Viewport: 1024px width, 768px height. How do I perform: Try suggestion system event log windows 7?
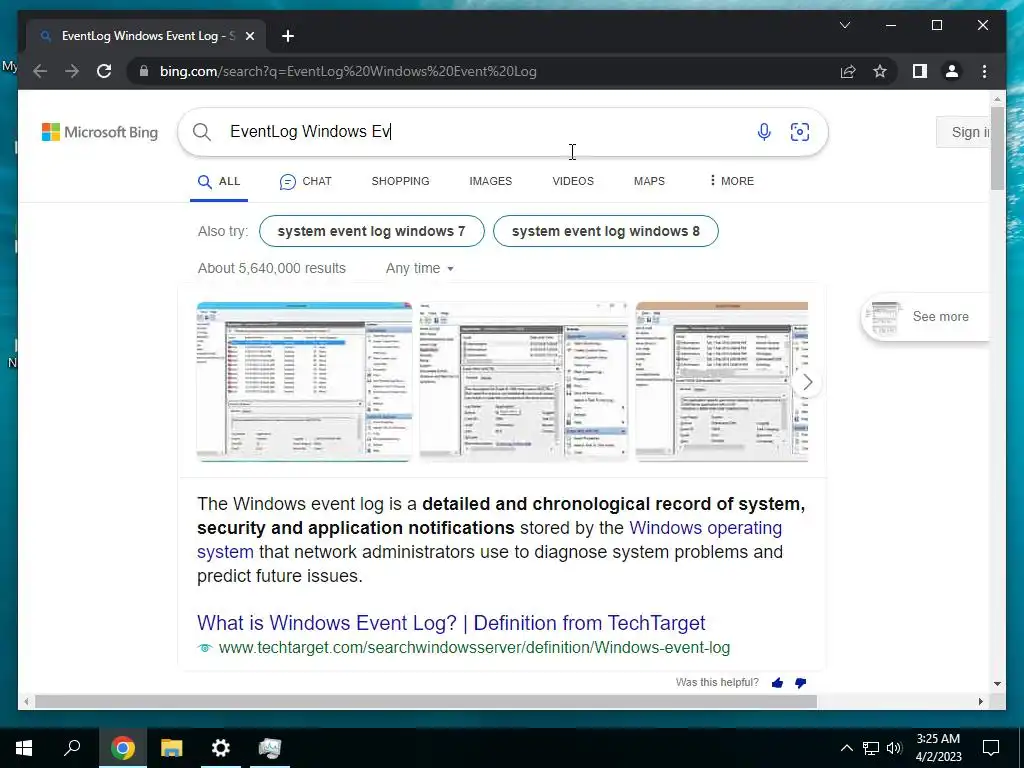(x=372, y=231)
